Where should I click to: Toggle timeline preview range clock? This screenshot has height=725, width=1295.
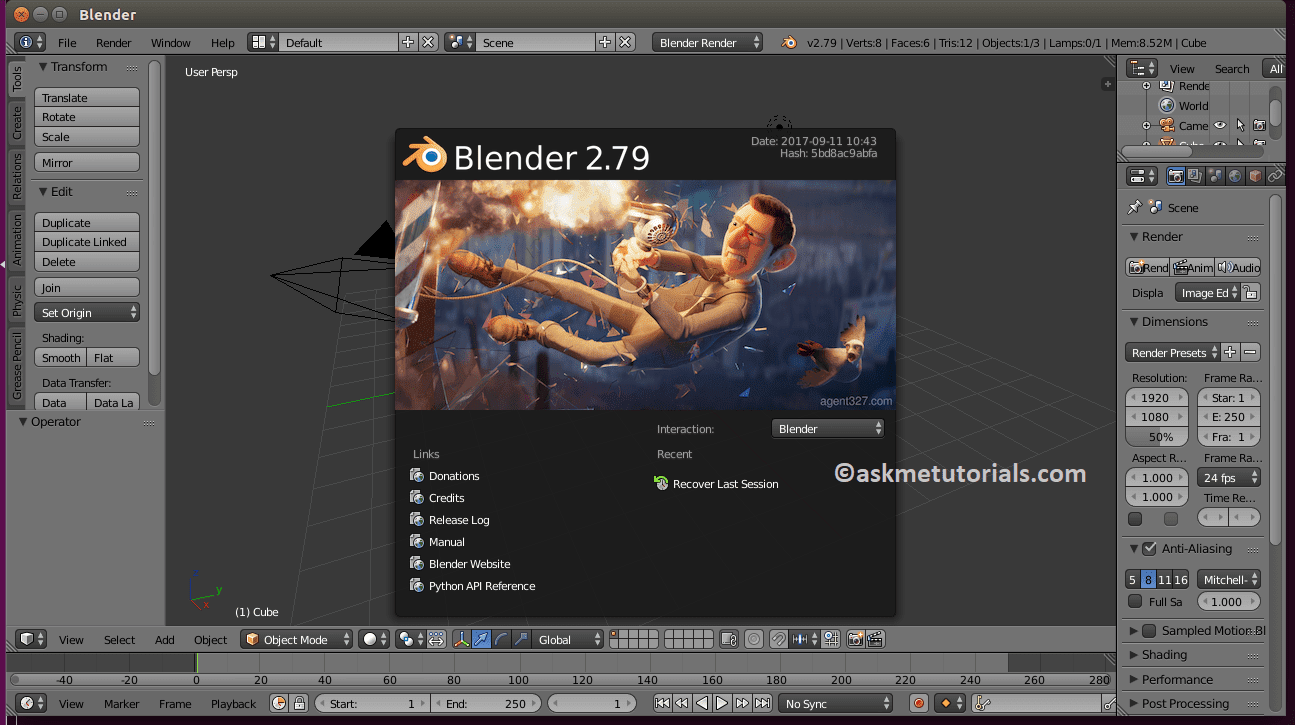279,703
